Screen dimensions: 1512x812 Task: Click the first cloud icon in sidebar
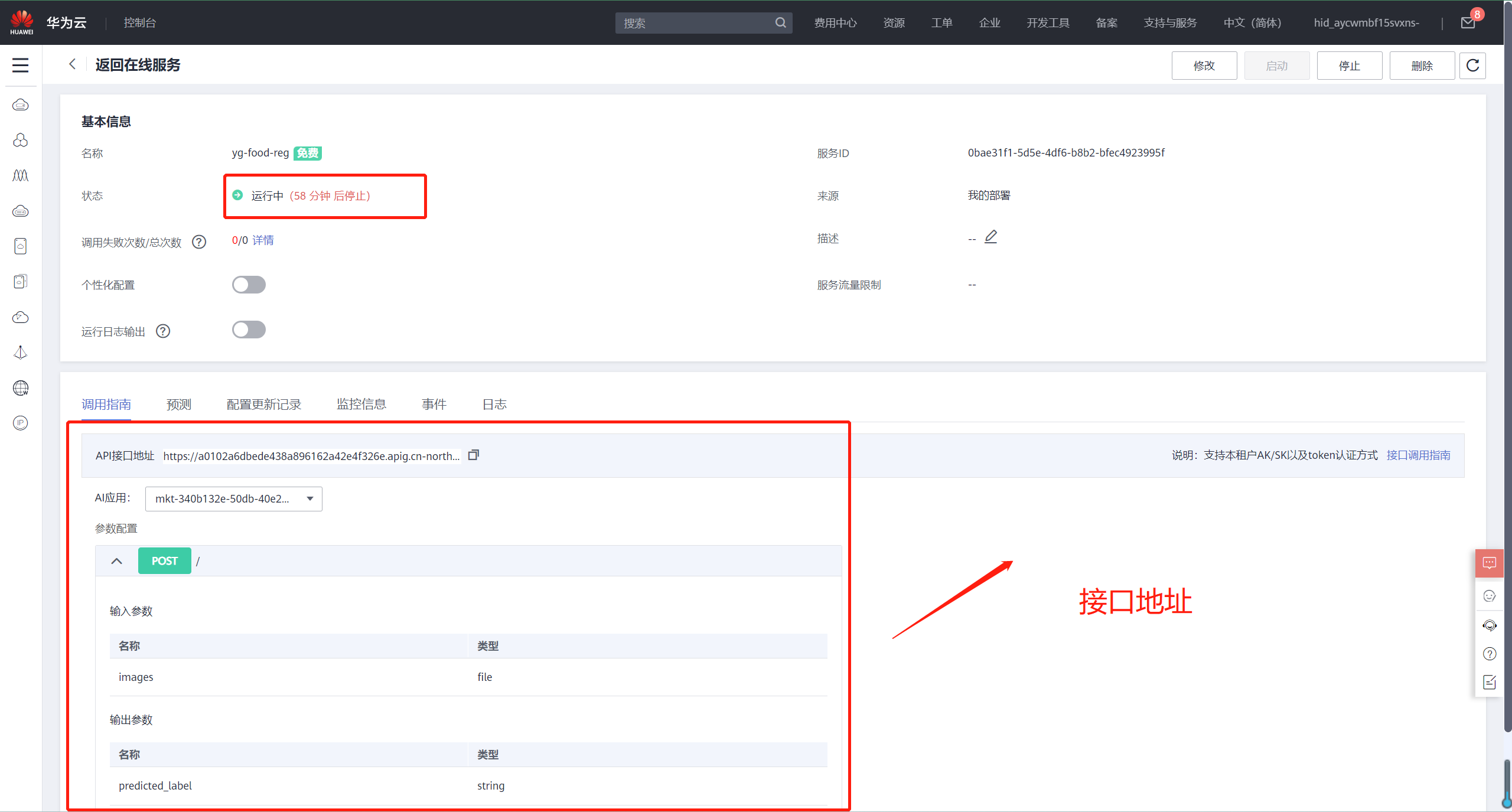tap(21, 105)
